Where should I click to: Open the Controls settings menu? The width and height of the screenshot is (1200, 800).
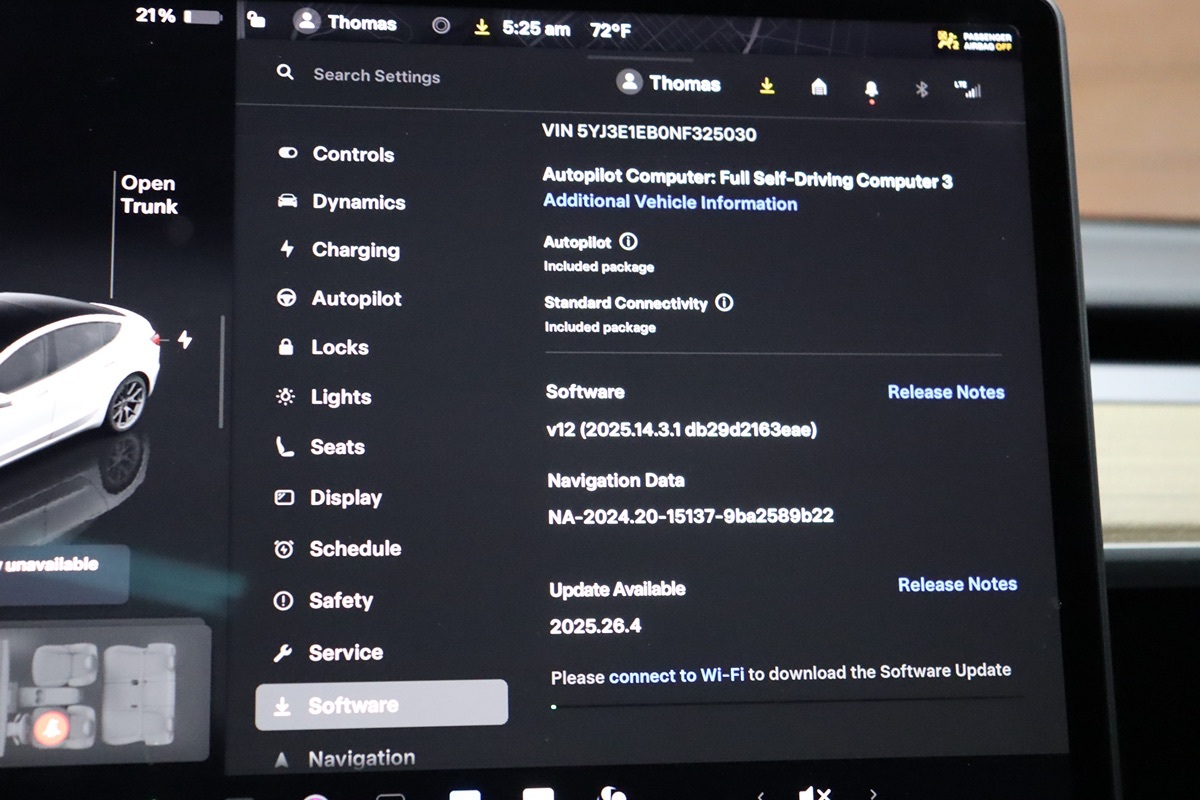(336, 154)
